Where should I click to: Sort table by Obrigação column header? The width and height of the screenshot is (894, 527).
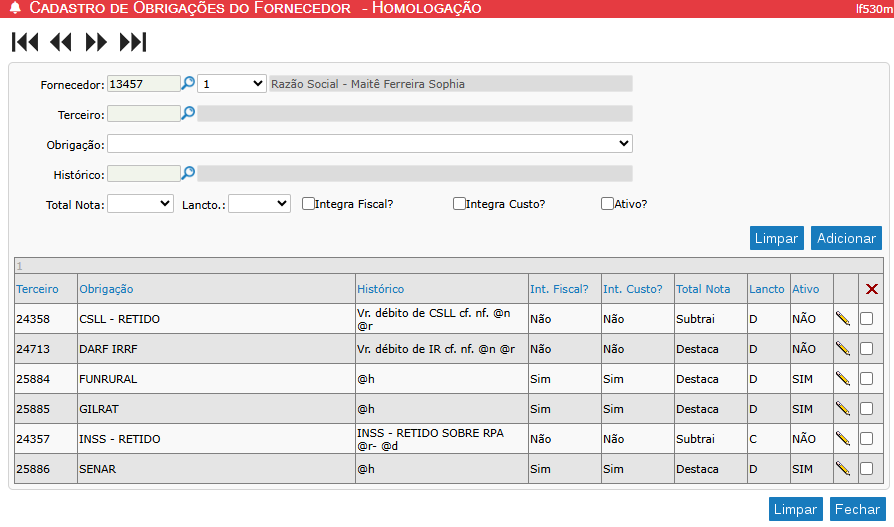(106, 289)
